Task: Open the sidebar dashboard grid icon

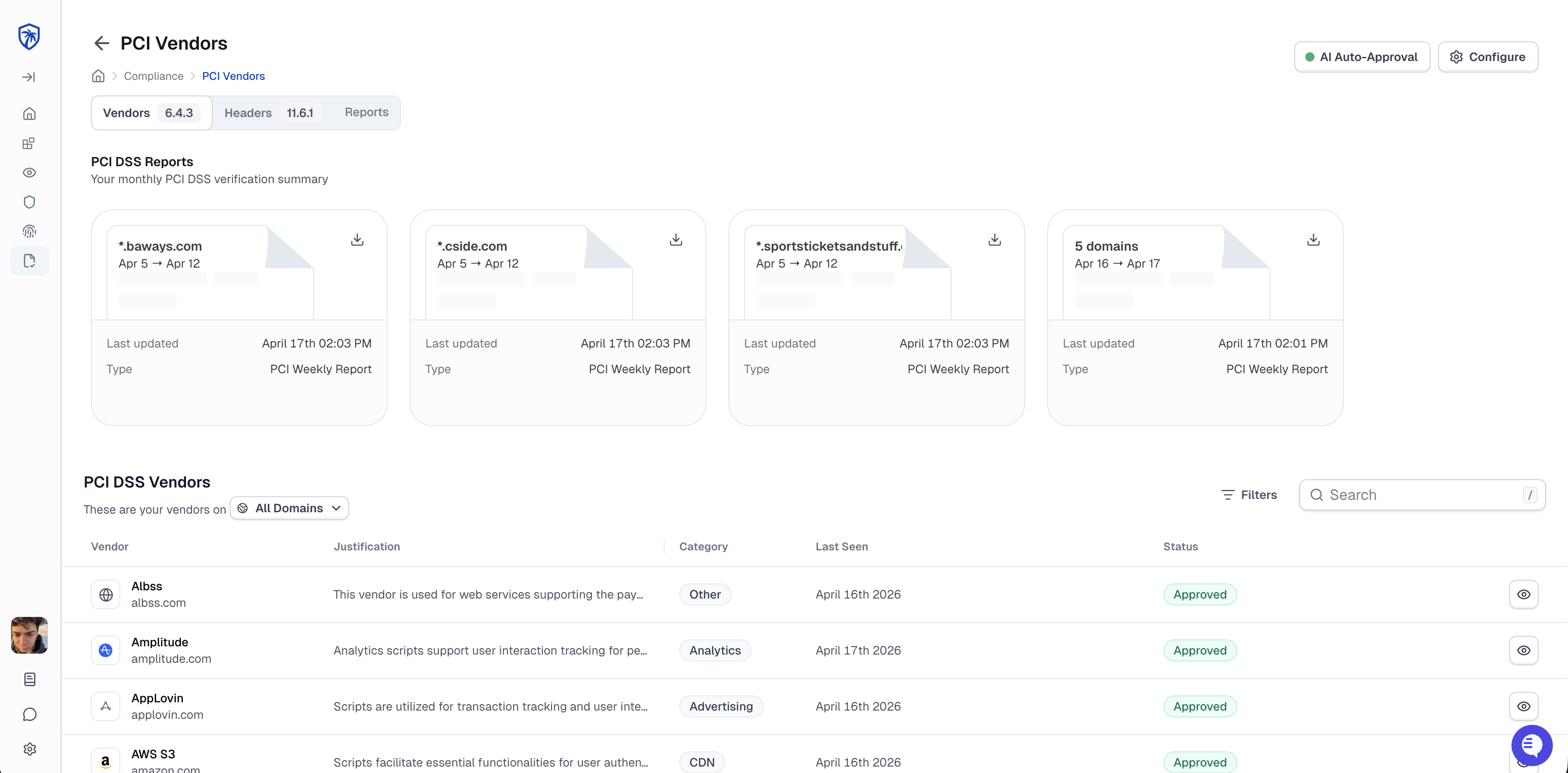Action: (x=29, y=144)
